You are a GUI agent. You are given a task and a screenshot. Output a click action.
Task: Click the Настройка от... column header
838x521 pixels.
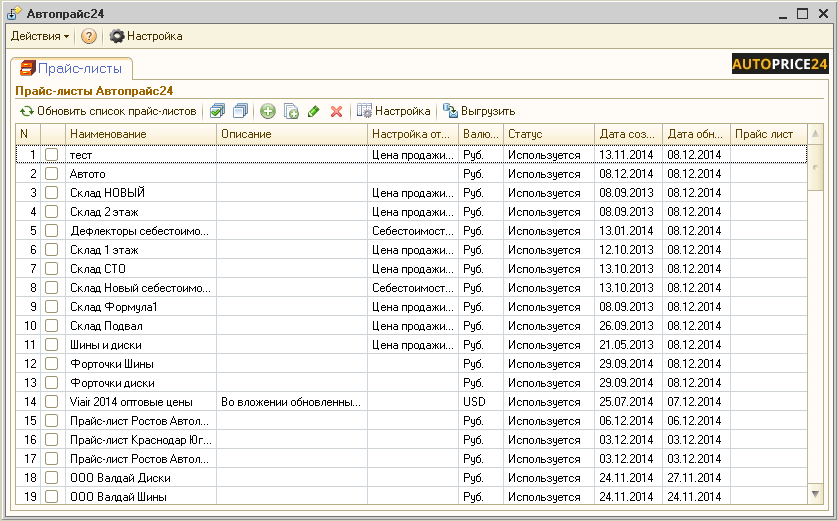[413, 134]
